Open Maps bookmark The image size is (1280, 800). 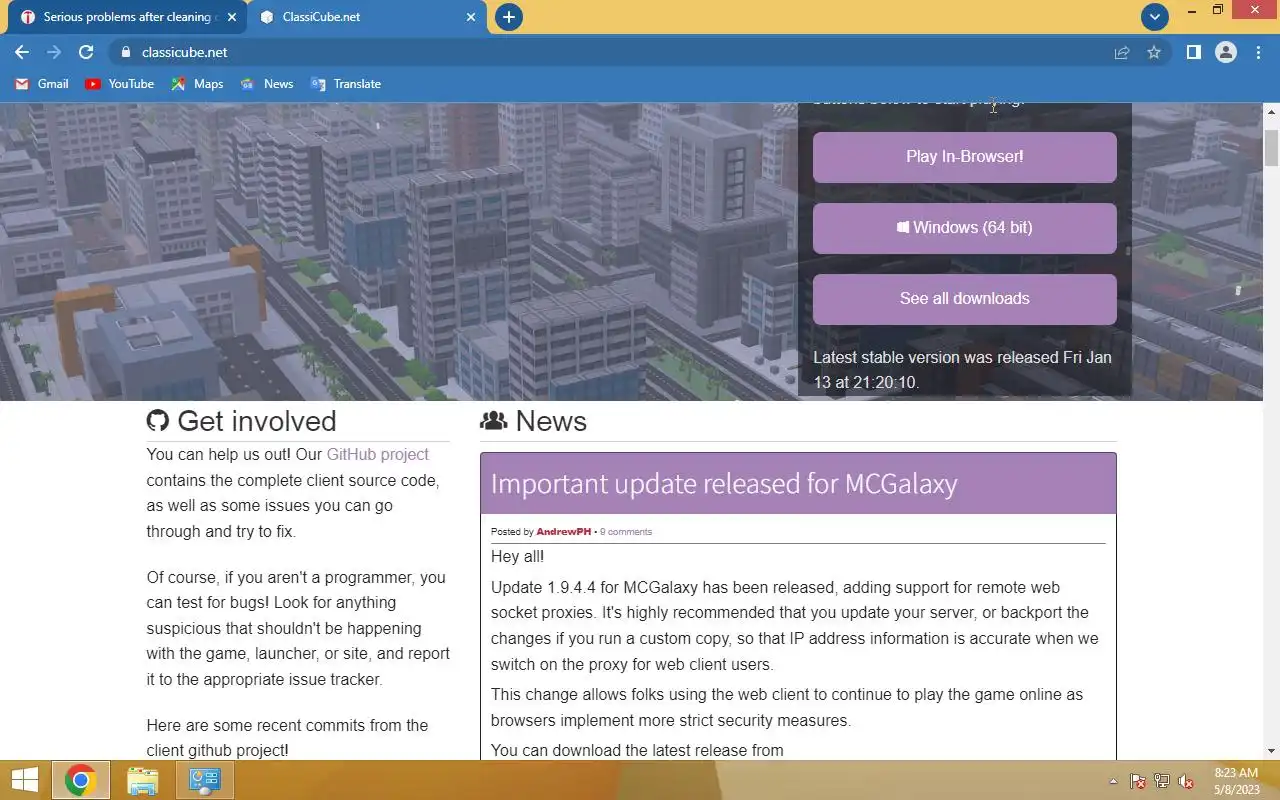197,84
